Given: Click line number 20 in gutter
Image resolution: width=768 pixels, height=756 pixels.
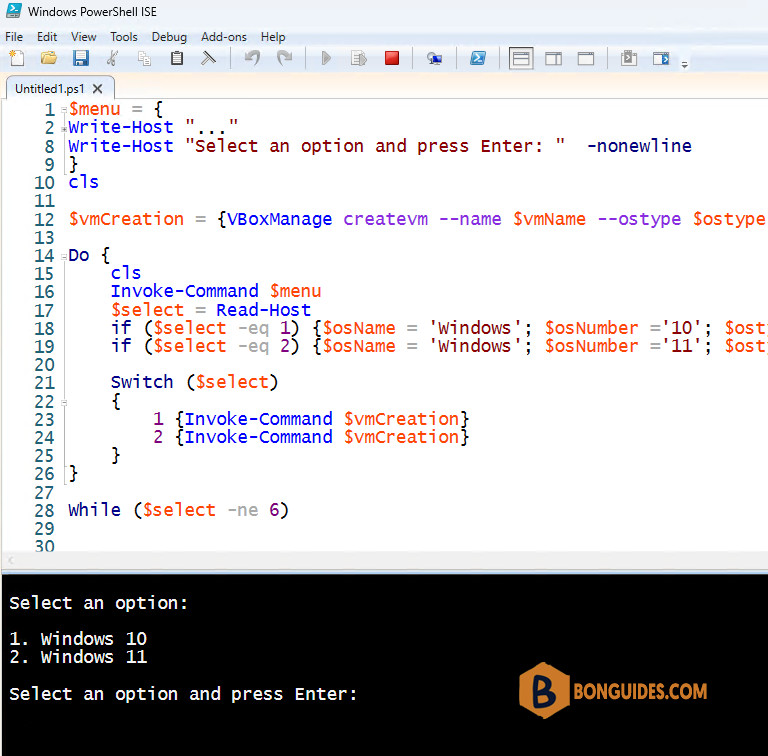Looking at the screenshot, I should pyautogui.click(x=44, y=365).
